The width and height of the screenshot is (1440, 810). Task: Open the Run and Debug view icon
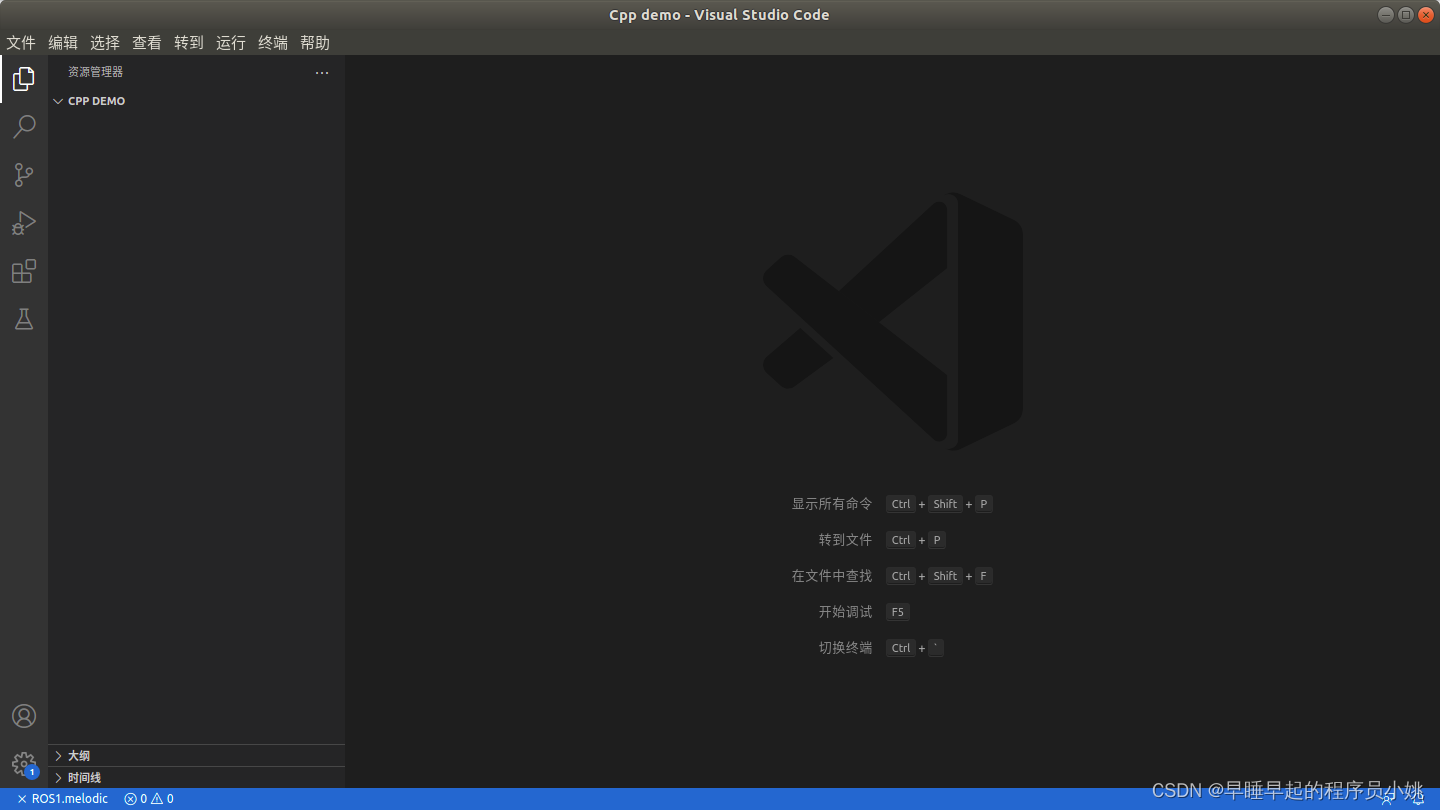(24, 223)
